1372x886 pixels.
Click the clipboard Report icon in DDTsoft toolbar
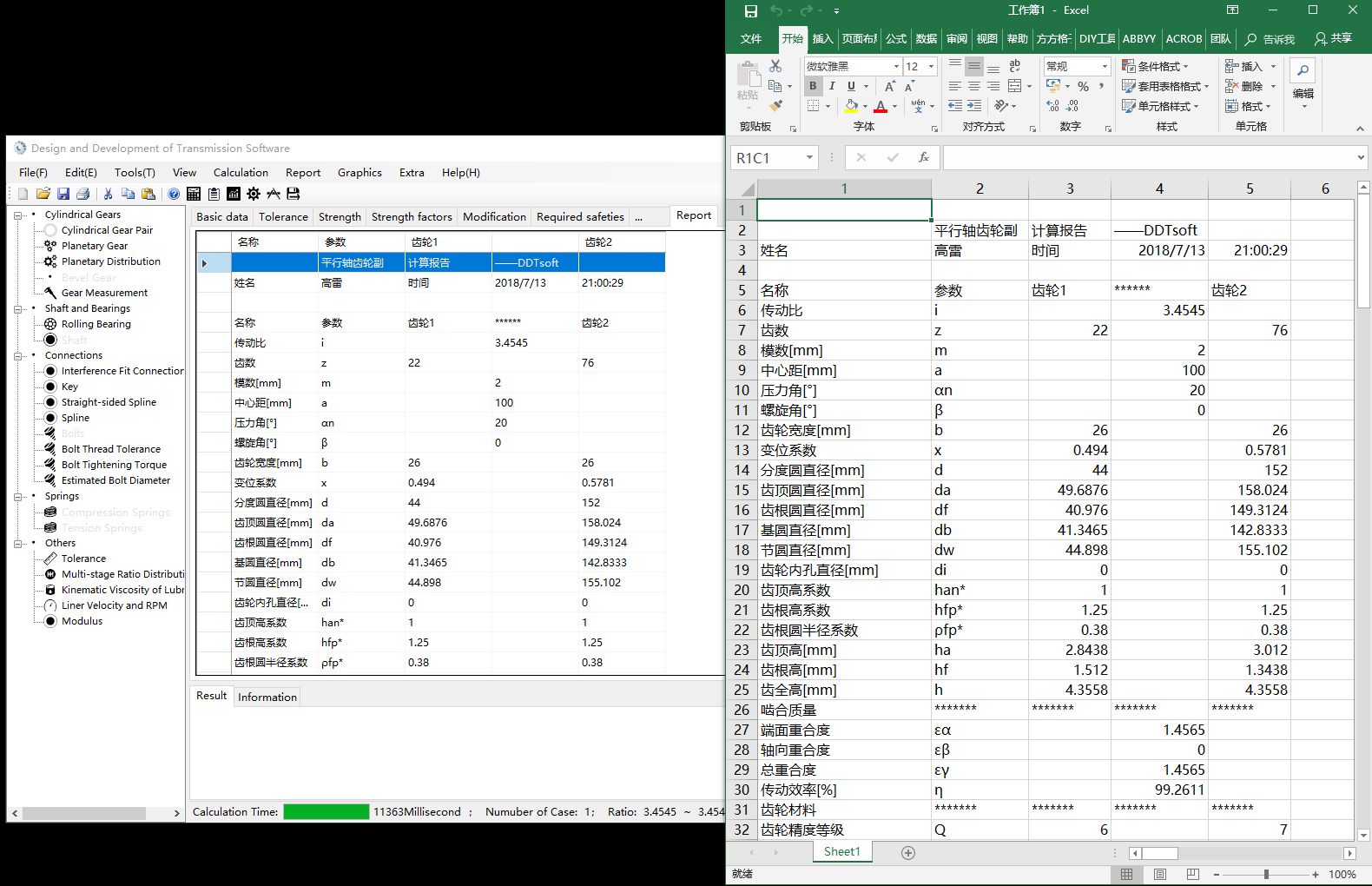tap(214, 194)
